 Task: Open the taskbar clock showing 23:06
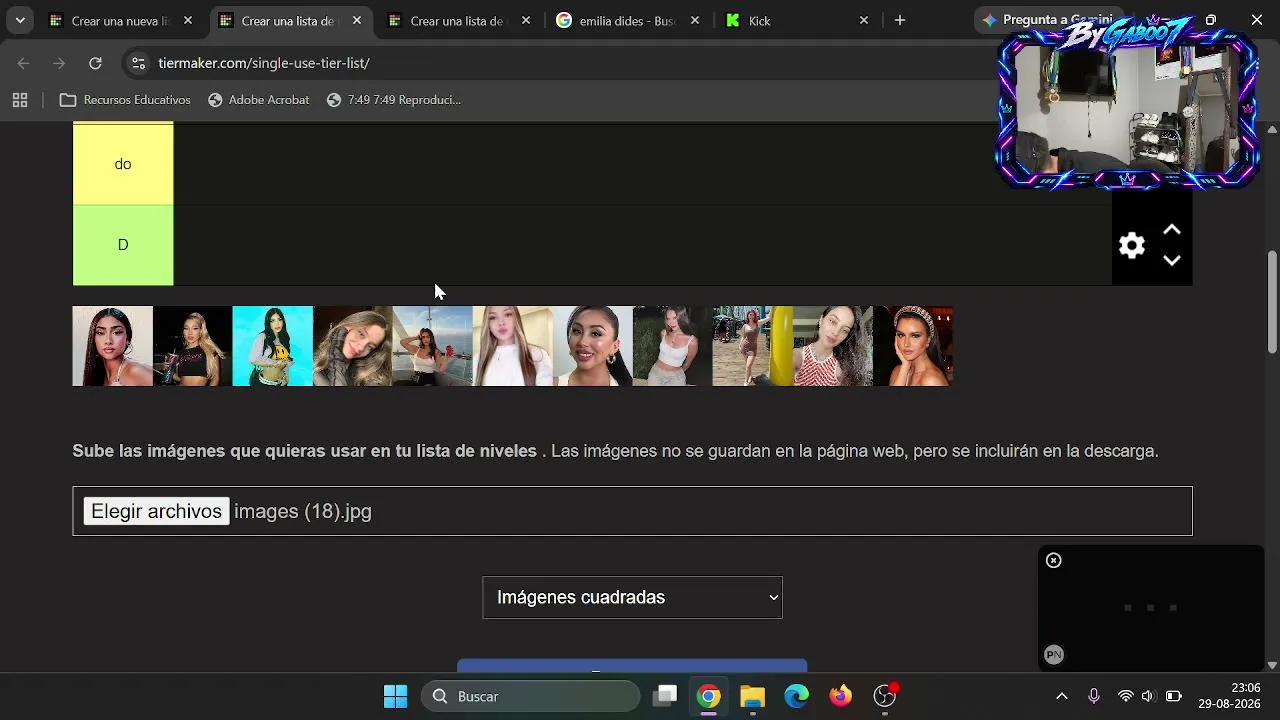tap(1230, 696)
